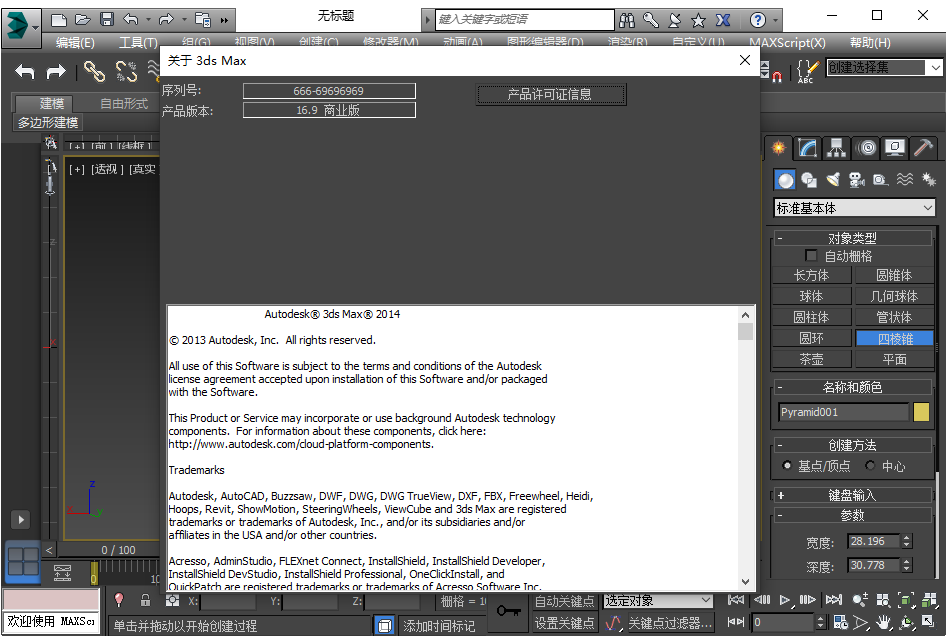The height and width of the screenshot is (637, 947).
Task: Collapse the 创建方法 rollout
Action: tap(852, 445)
